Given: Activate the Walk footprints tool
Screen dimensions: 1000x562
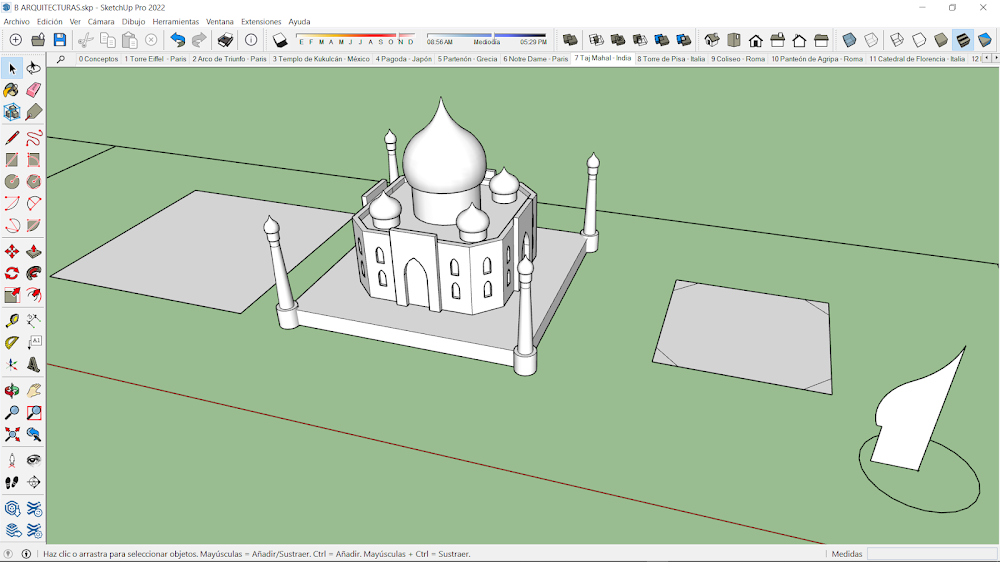Looking at the screenshot, I should click(x=12, y=482).
